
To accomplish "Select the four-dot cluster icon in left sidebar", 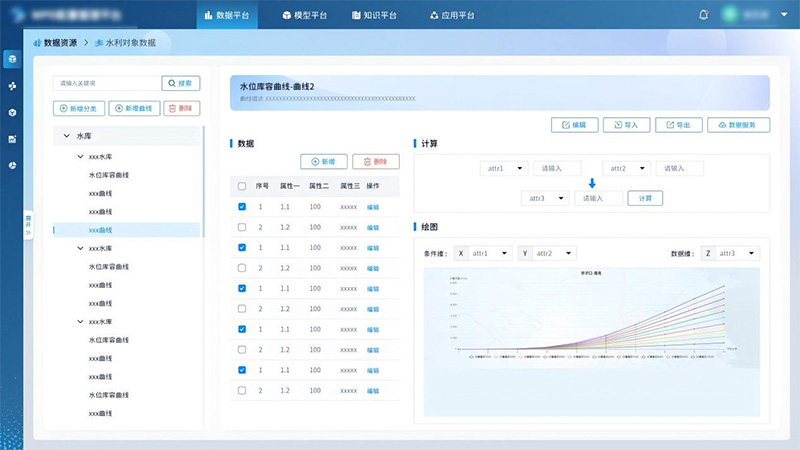I will click(12, 85).
